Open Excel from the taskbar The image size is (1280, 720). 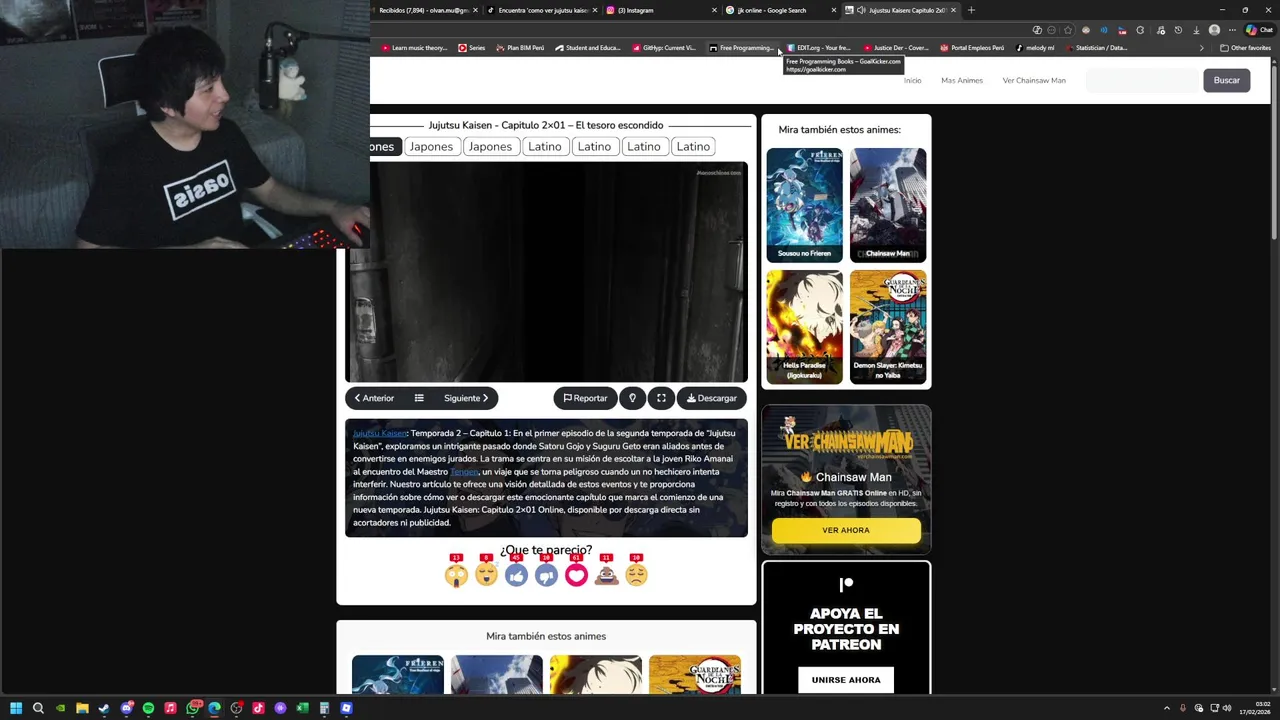pyautogui.click(x=302, y=708)
